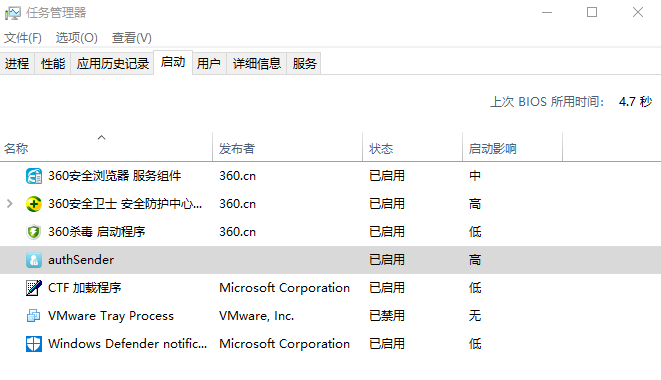Click Microsoft Corporation publisher in CTF row

click(285, 288)
